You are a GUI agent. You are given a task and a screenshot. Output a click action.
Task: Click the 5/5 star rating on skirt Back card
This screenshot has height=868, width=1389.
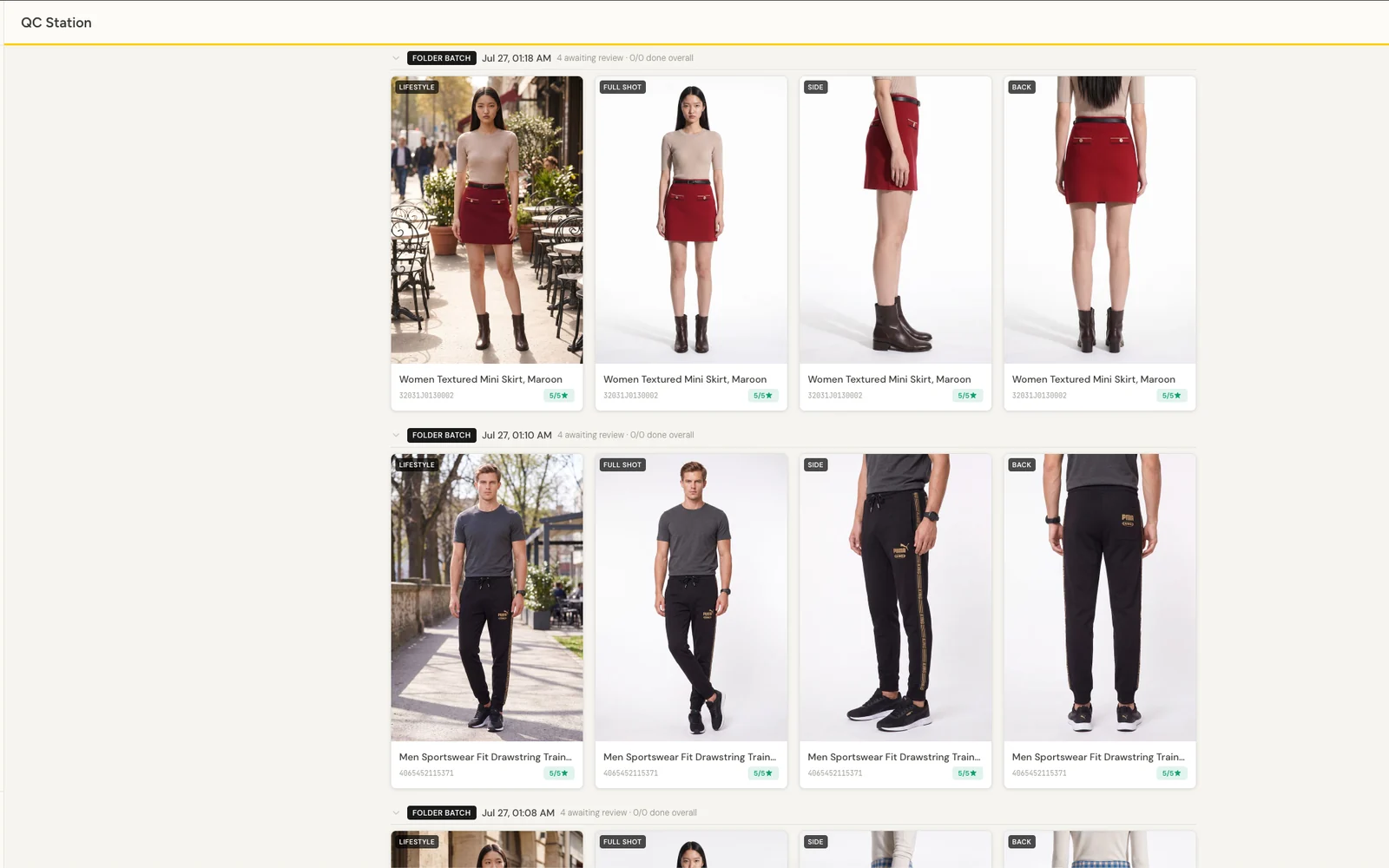click(1171, 396)
